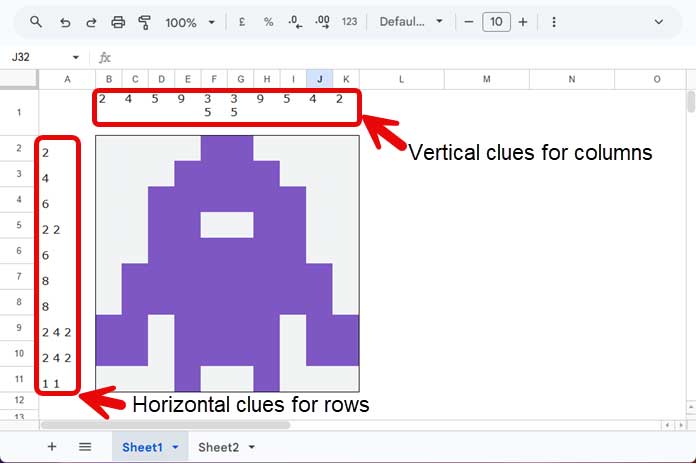Activate the paint format tool
The width and height of the screenshot is (696, 464).
click(144, 22)
